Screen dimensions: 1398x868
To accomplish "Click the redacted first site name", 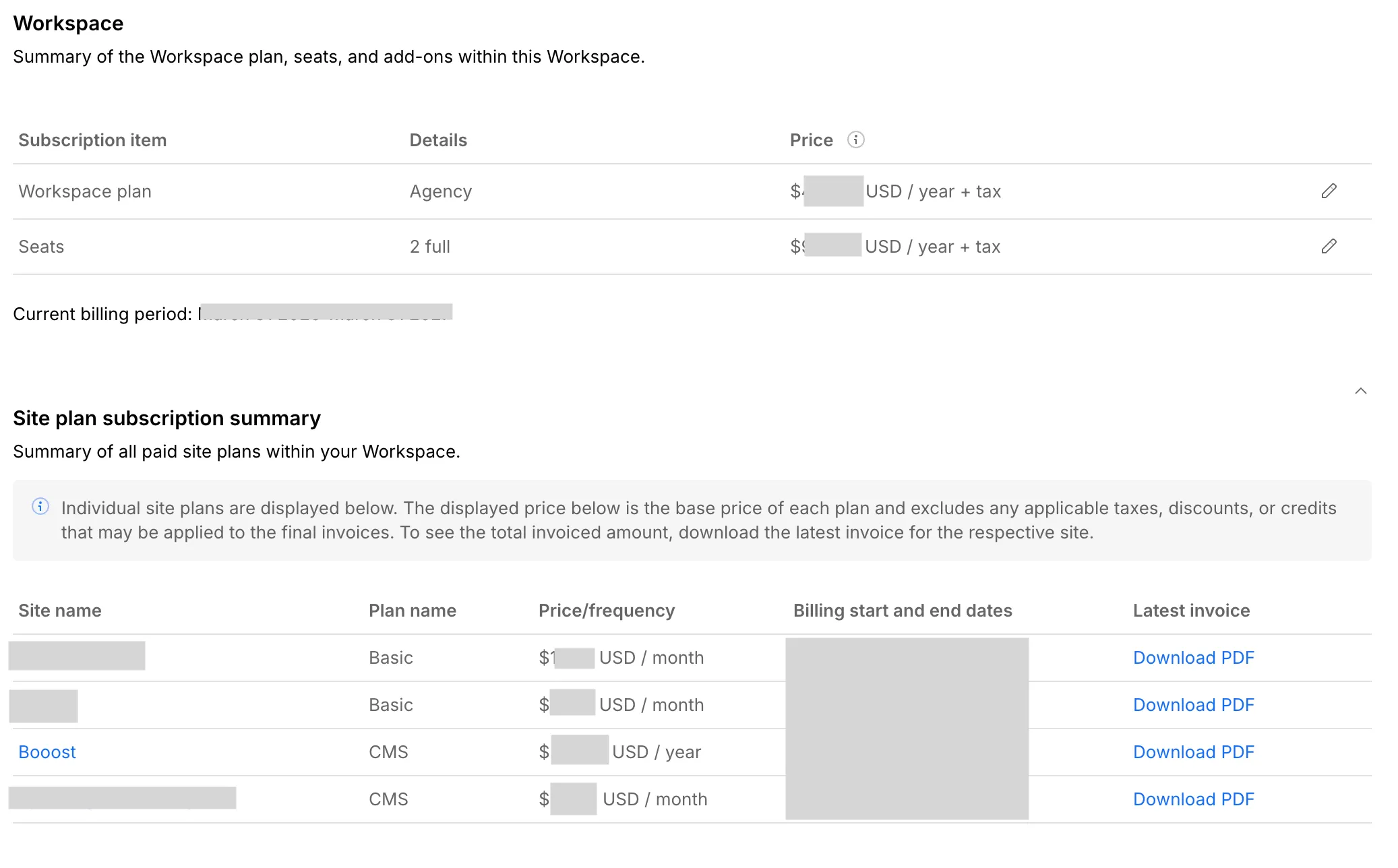I will pyautogui.click(x=77, y=656).
